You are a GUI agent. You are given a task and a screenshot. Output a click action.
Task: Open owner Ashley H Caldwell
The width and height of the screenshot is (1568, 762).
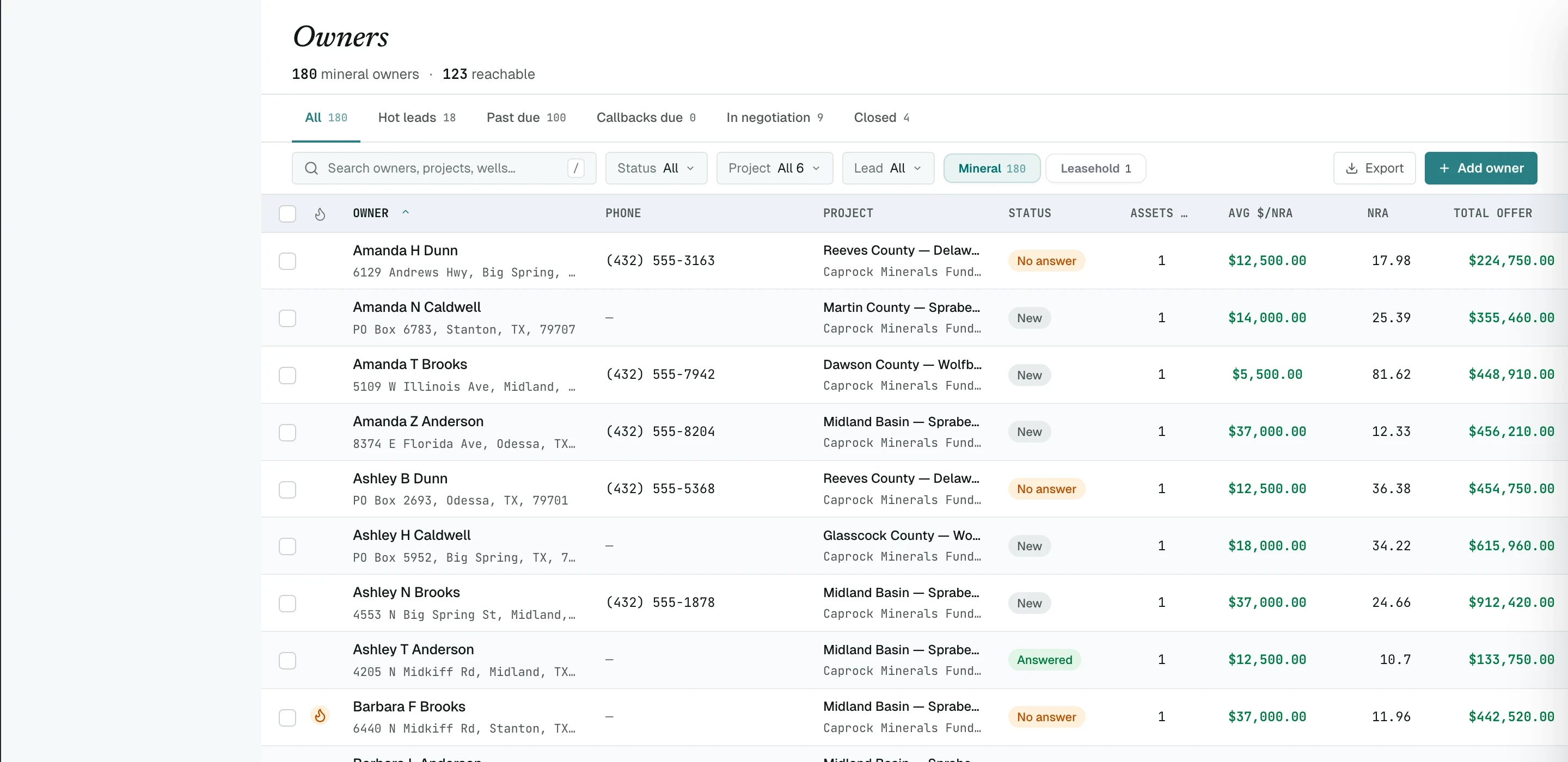tap(412, 535)
